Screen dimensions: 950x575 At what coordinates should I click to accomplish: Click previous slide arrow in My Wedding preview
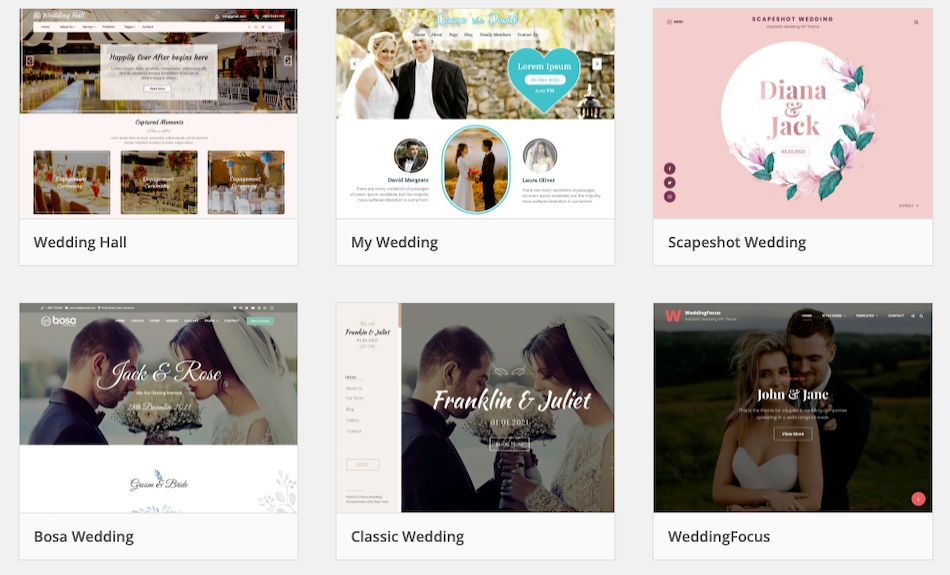[354, 64]
